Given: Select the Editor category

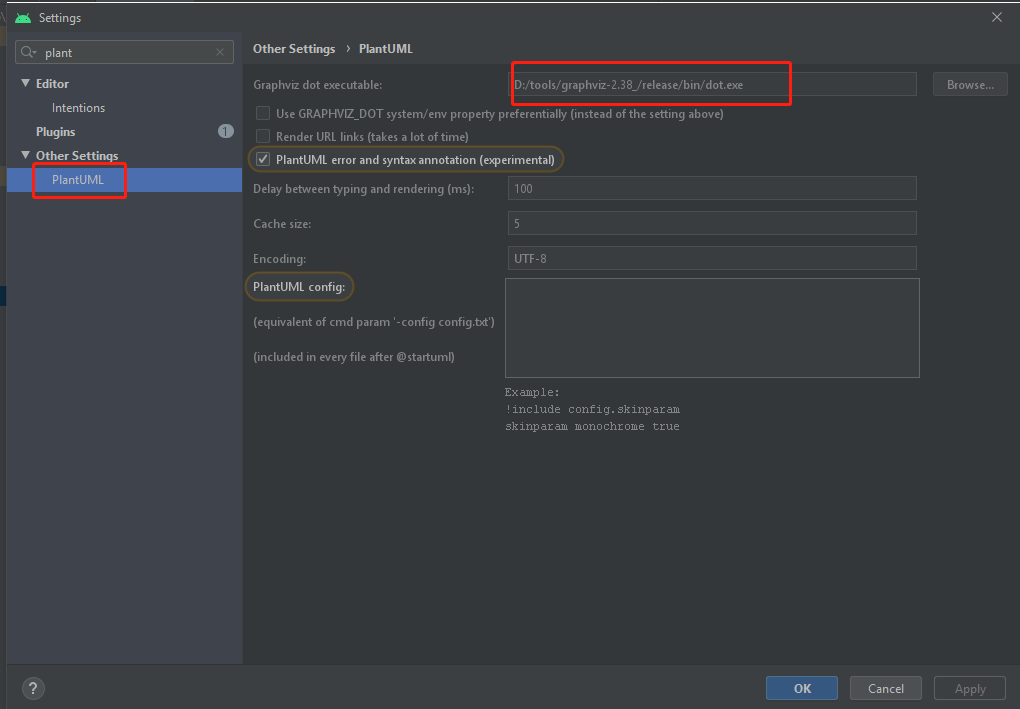Looking at the screenshot, I should [x=52, y=83].
